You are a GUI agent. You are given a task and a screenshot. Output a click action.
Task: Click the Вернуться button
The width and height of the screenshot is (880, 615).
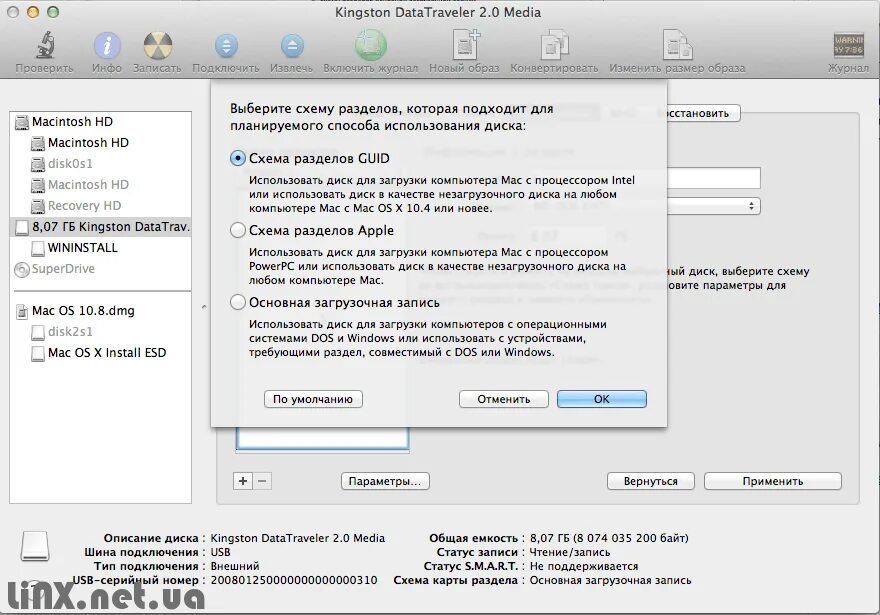(x=651, y=481)
